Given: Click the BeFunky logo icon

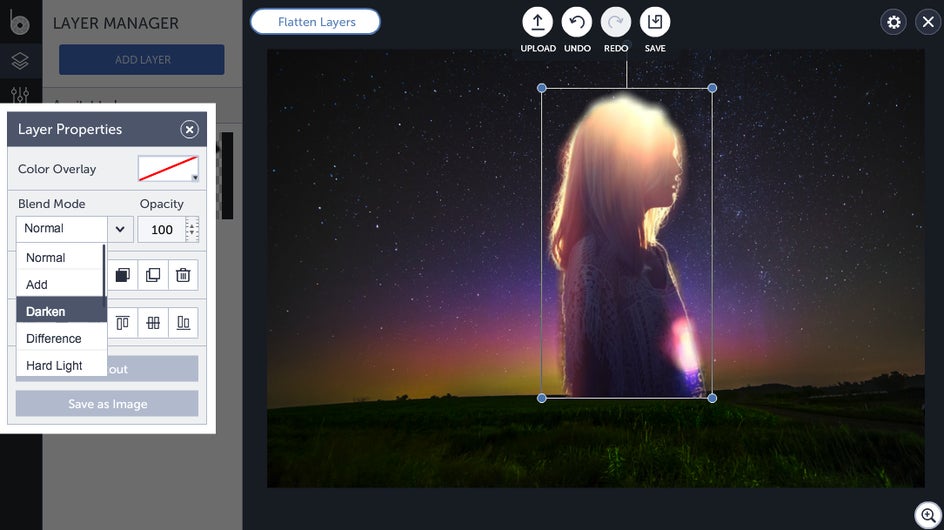Looking at the screenshot, I should tap(19, 22).
